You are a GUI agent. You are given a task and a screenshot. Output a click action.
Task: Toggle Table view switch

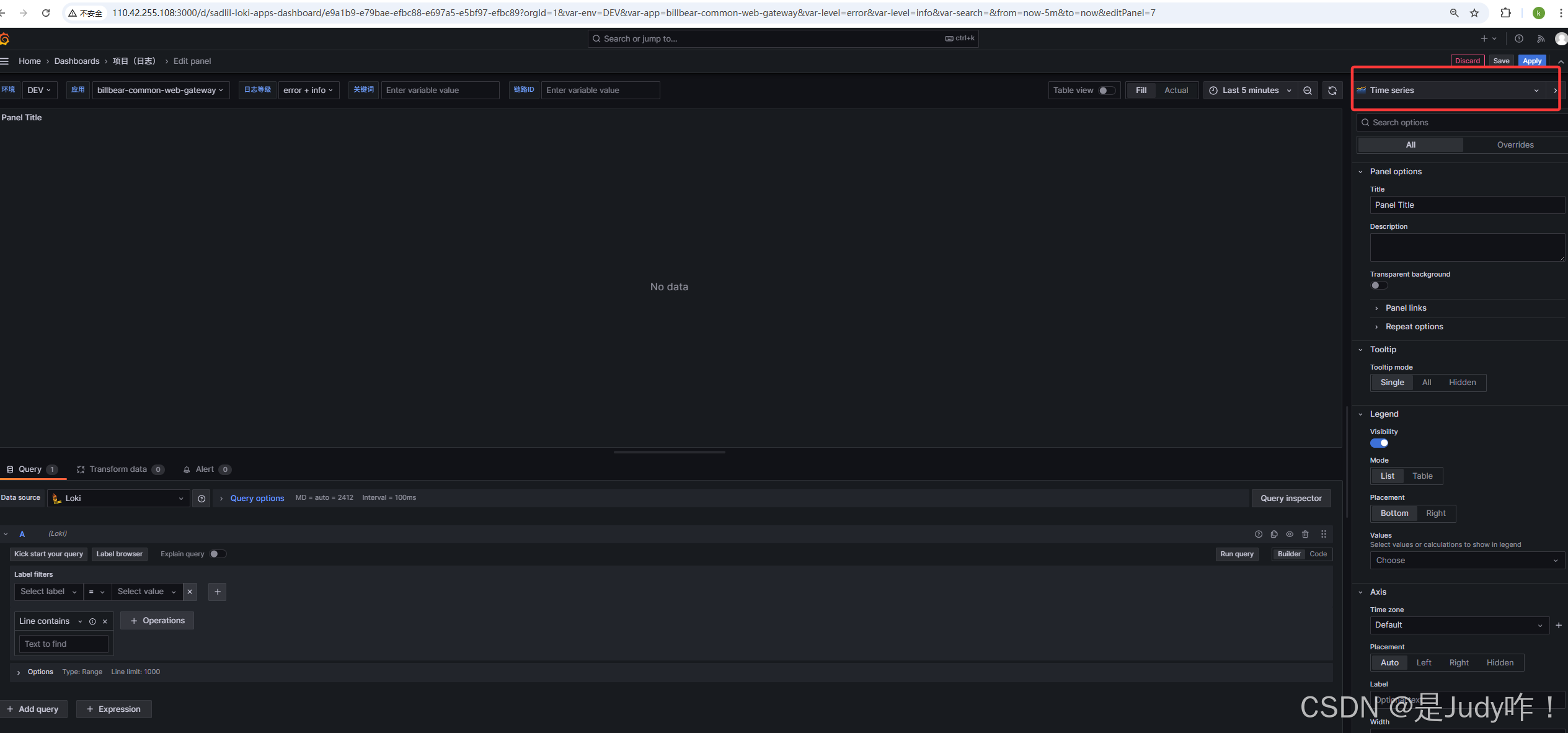pyautogui.click(x=1106, y=91)
